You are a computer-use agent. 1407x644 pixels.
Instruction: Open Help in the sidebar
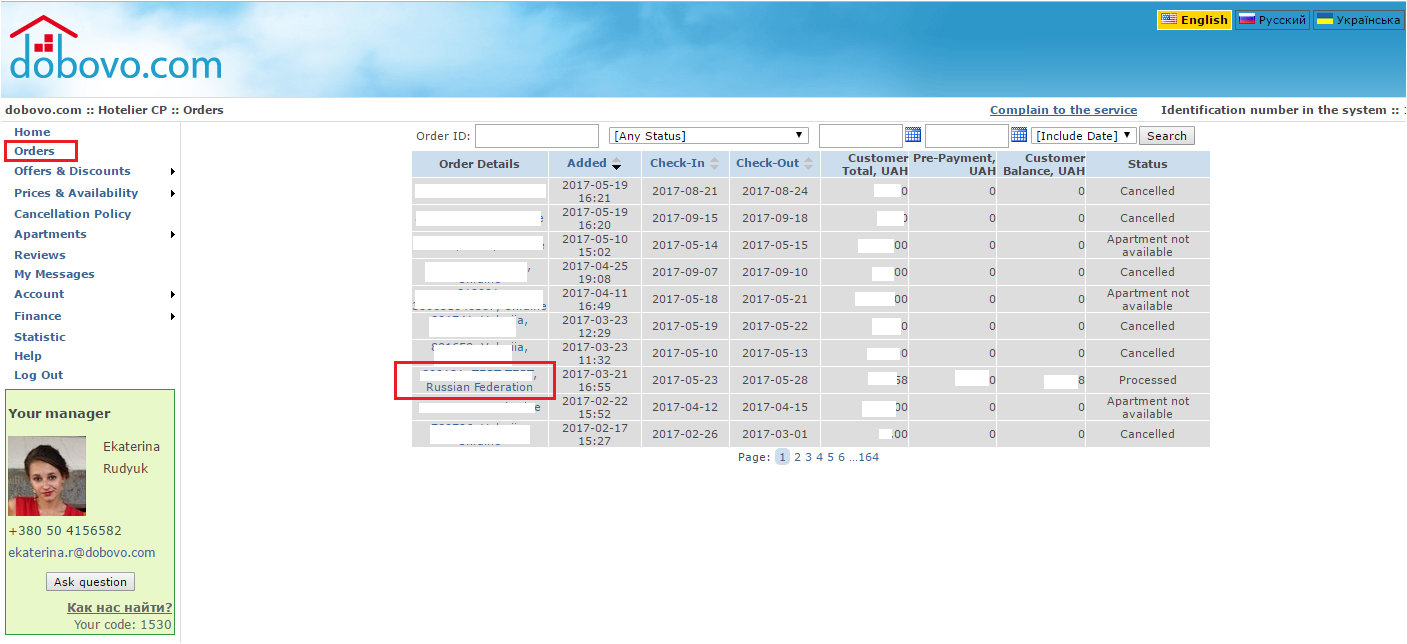28,356
